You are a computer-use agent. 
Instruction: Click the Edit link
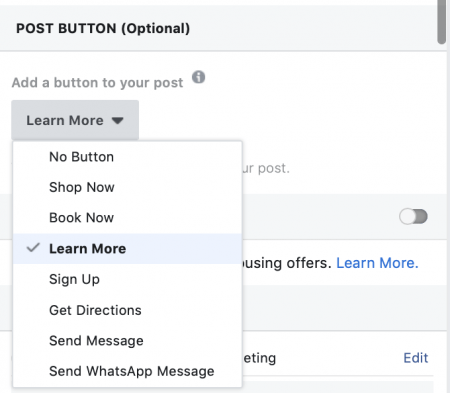pyautogui.click(x=415, y=358)
